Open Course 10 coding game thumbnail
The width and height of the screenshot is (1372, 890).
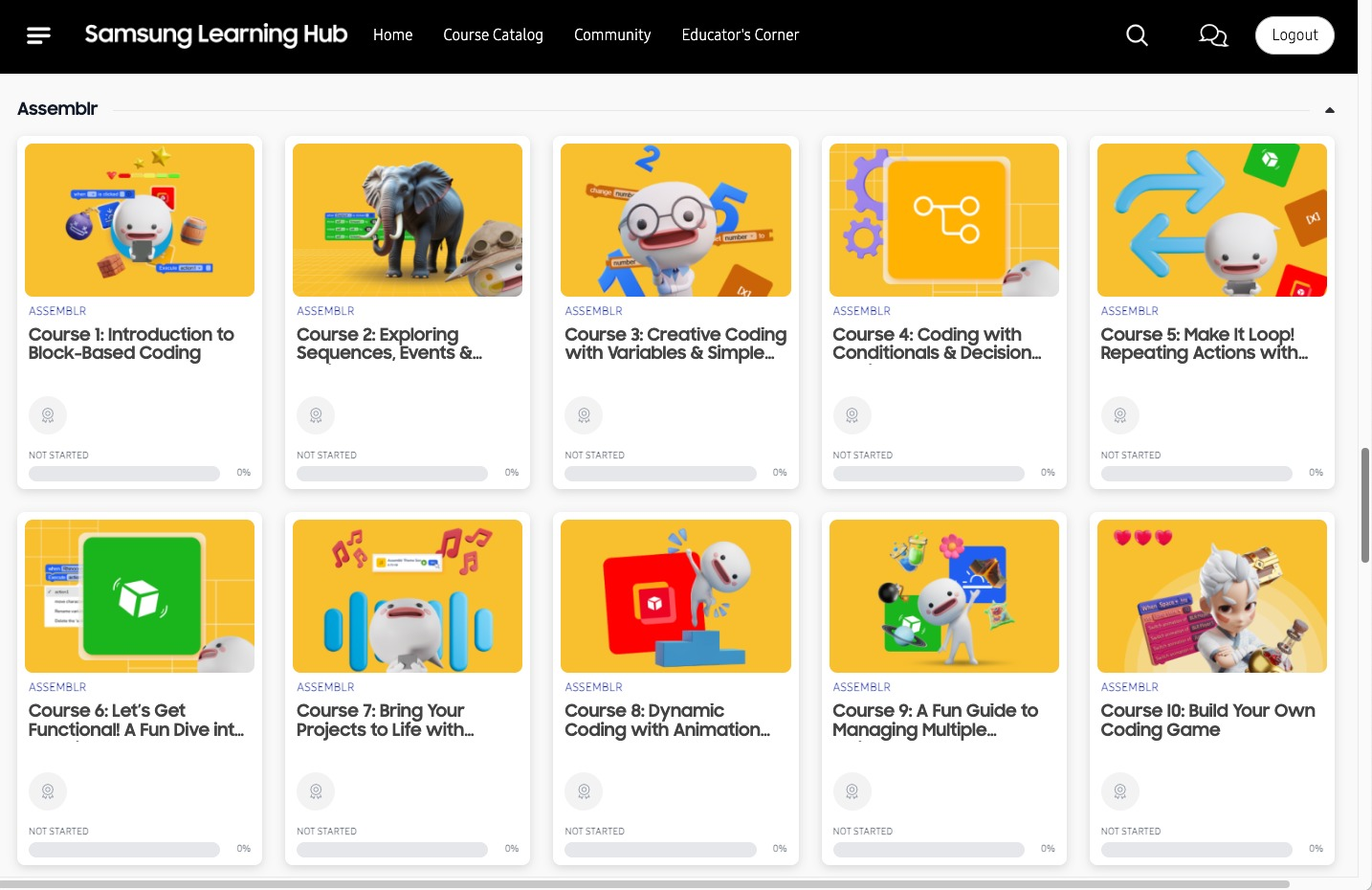click(x=1212, y=596)
